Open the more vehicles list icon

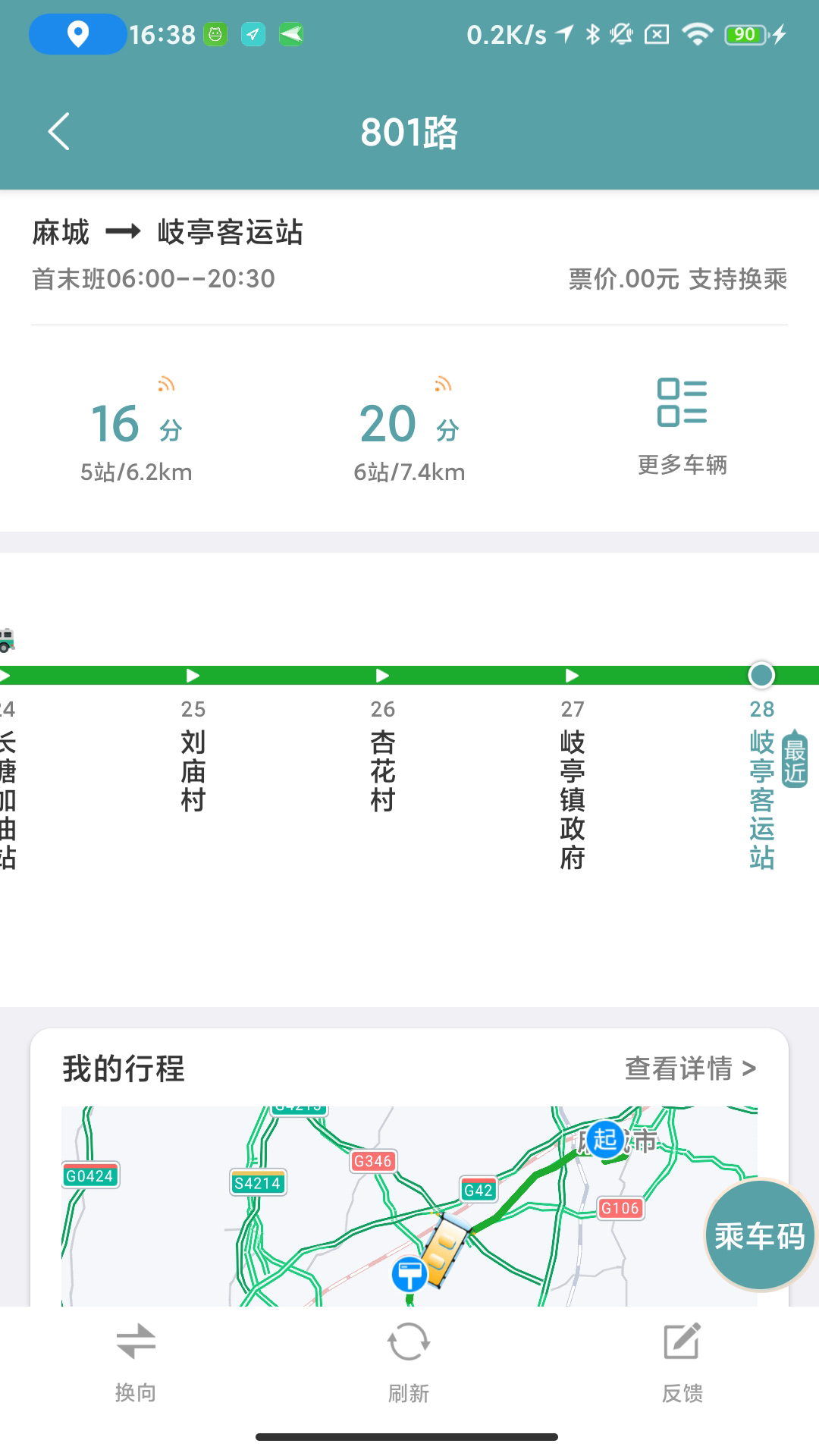tap(682, 403)
